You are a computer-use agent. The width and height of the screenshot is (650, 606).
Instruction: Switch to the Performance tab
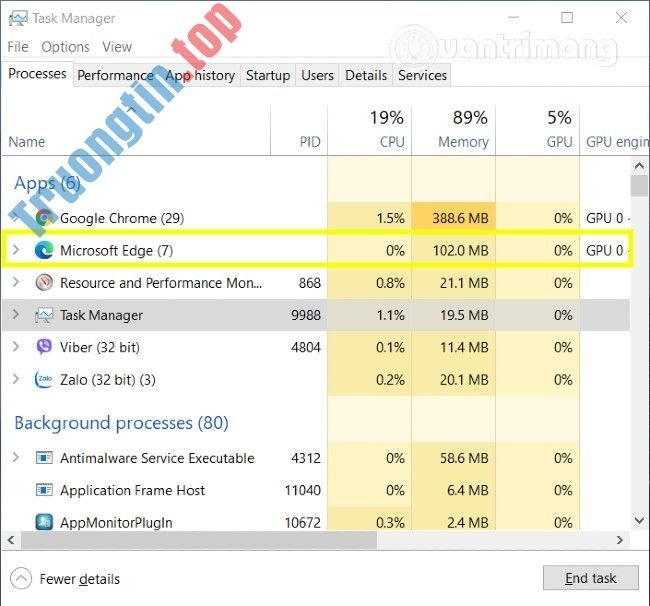click(115, 75)
